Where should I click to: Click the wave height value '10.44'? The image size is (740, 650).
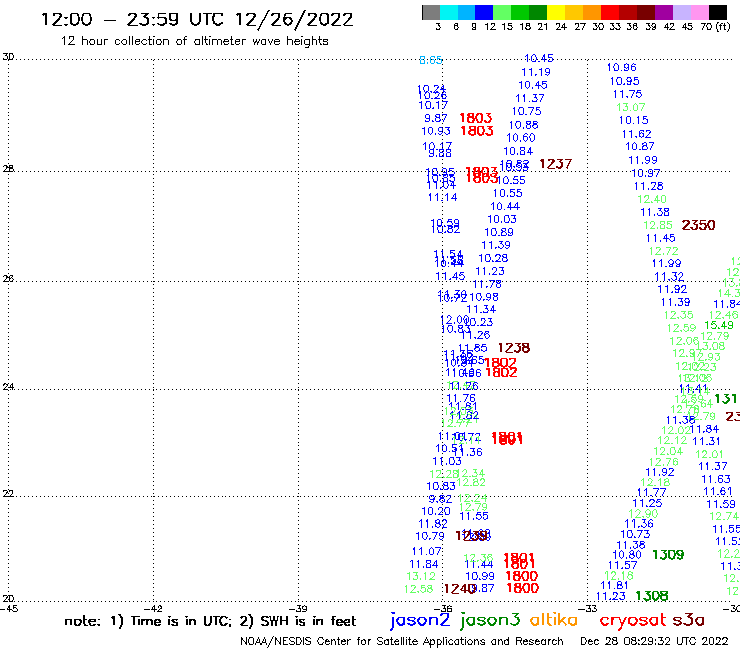pos(505,206)
